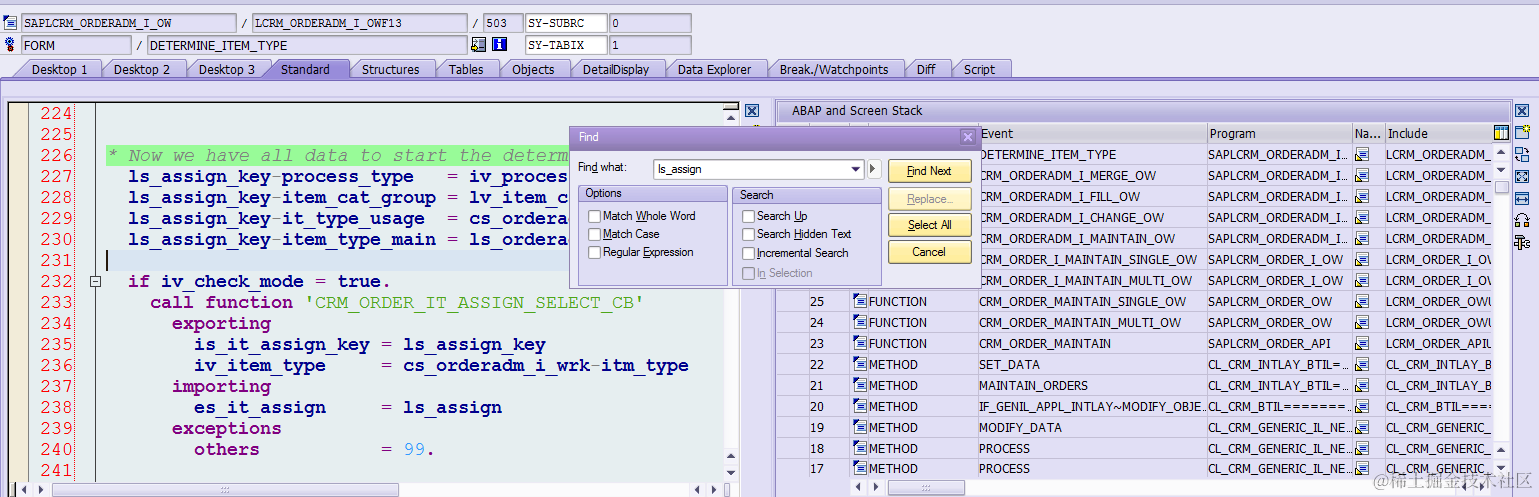
Task: Click the event type icon beside FORM
Action: [11, 45]
